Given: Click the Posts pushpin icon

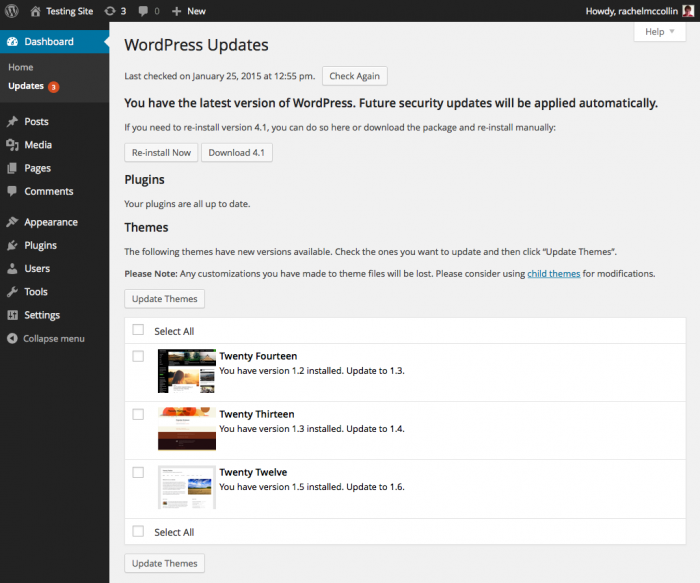Looking at the screenshot, I should 12,121.
